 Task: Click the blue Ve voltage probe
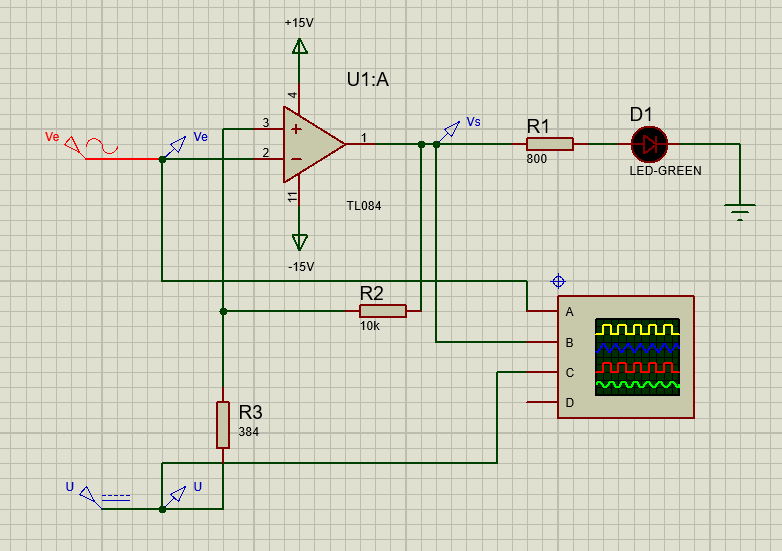[x=177, y=147]
